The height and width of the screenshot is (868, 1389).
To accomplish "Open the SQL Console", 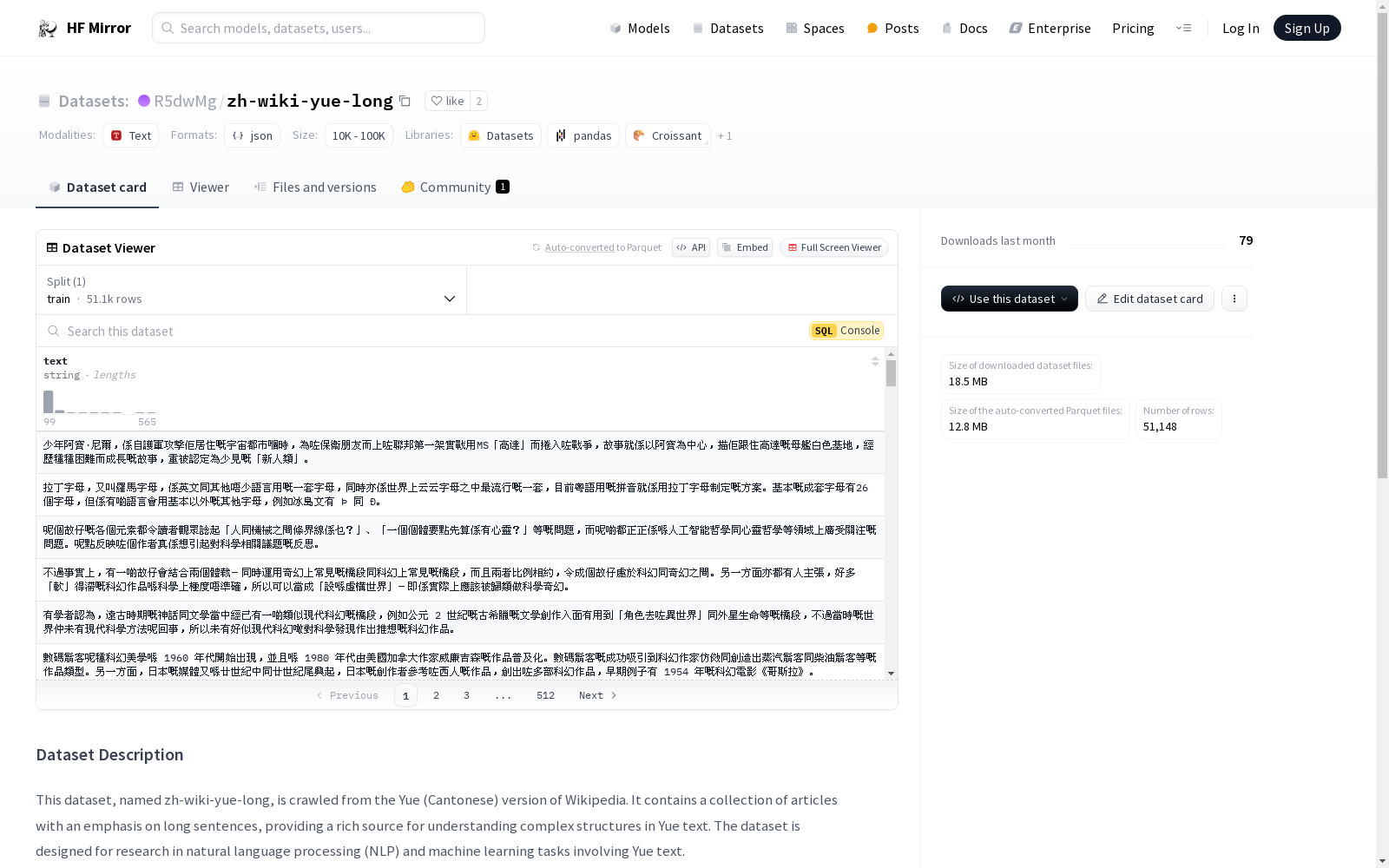I will click(846, 331).
